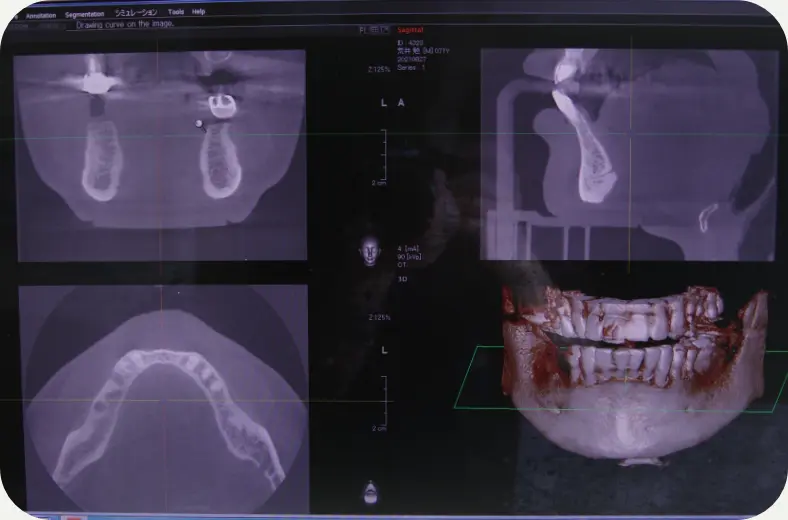
Task: Click the 'ID : 4220' patient text
Action: (410, 43)
